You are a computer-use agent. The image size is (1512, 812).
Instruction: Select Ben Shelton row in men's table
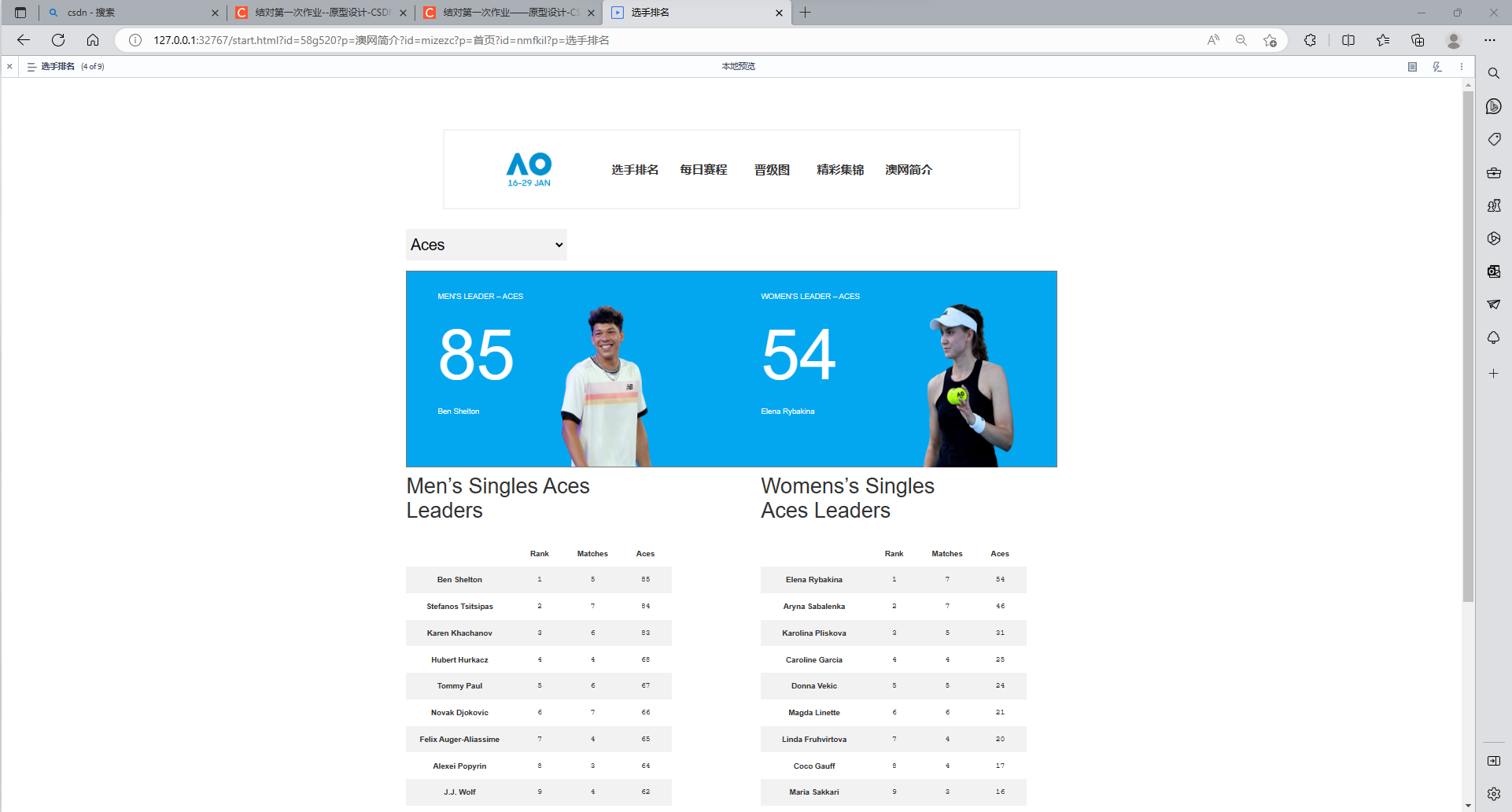(x=539, y=580)
